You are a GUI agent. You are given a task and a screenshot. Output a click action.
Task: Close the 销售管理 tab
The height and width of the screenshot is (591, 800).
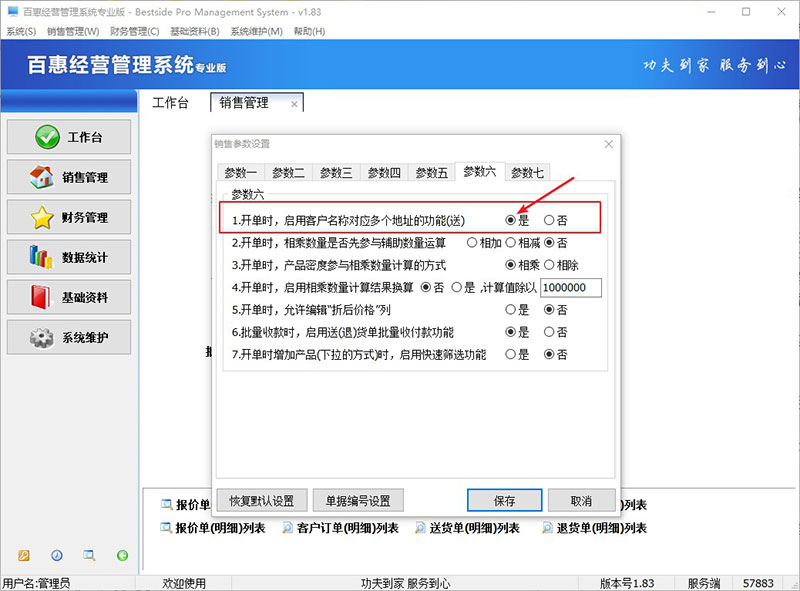click(x=294, y=104)
